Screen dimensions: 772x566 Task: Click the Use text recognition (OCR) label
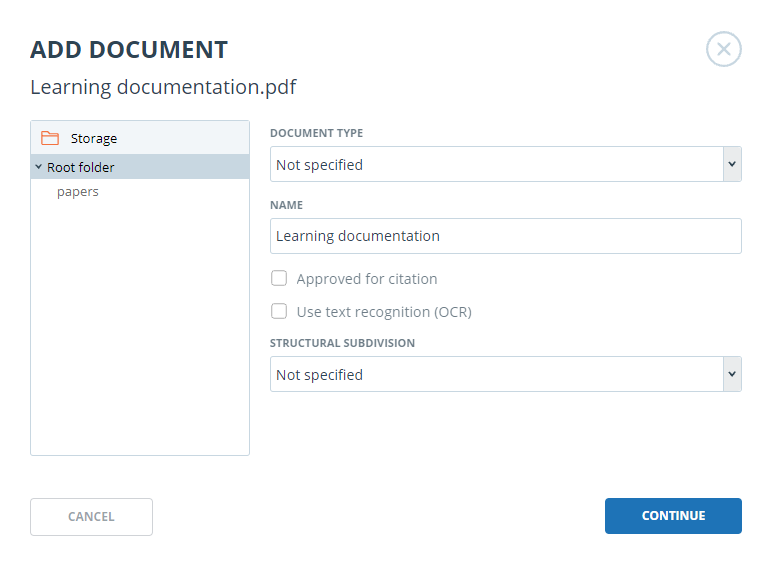[384, 312]
